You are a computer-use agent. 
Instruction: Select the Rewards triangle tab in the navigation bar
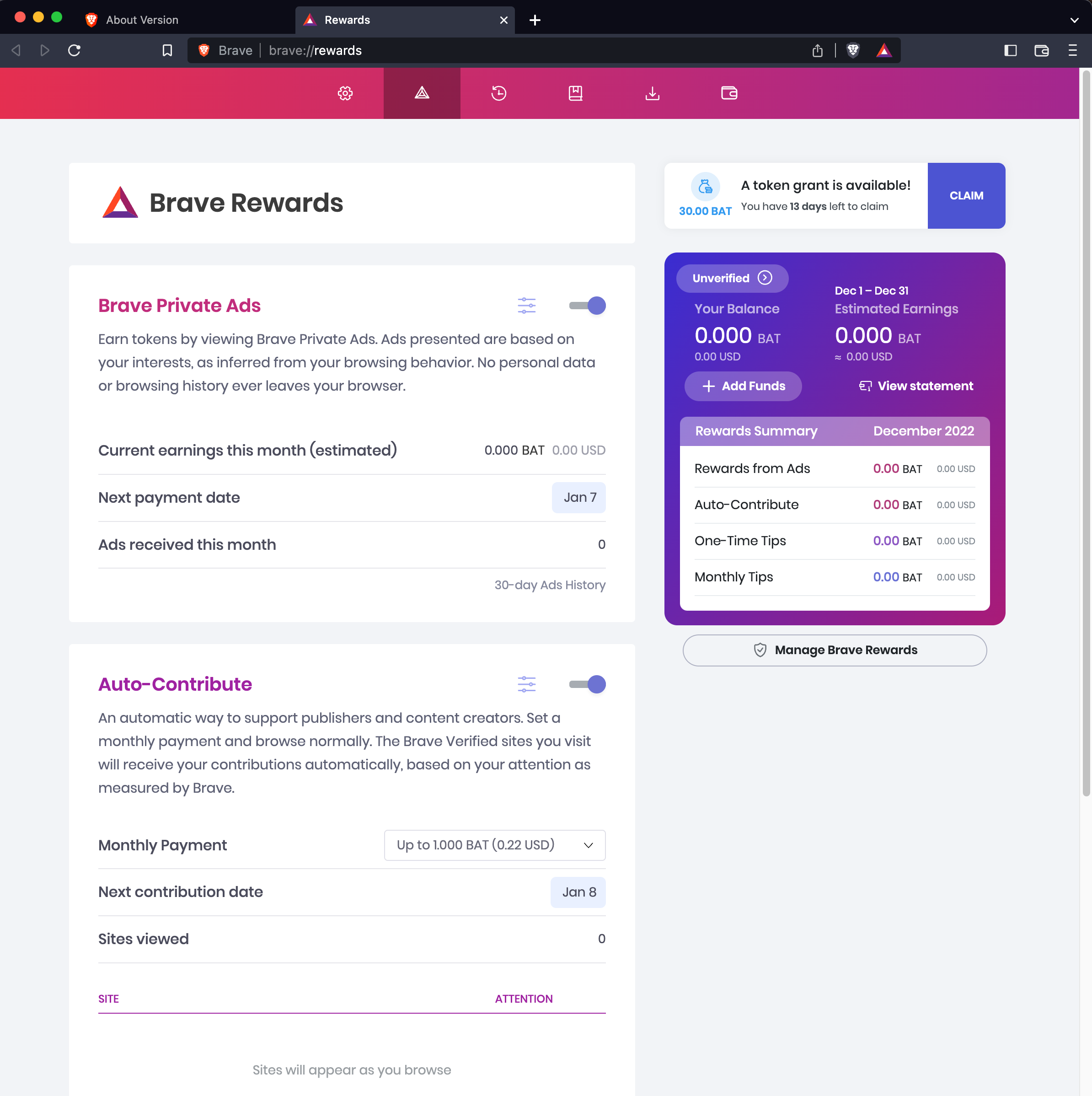(421, 93)
